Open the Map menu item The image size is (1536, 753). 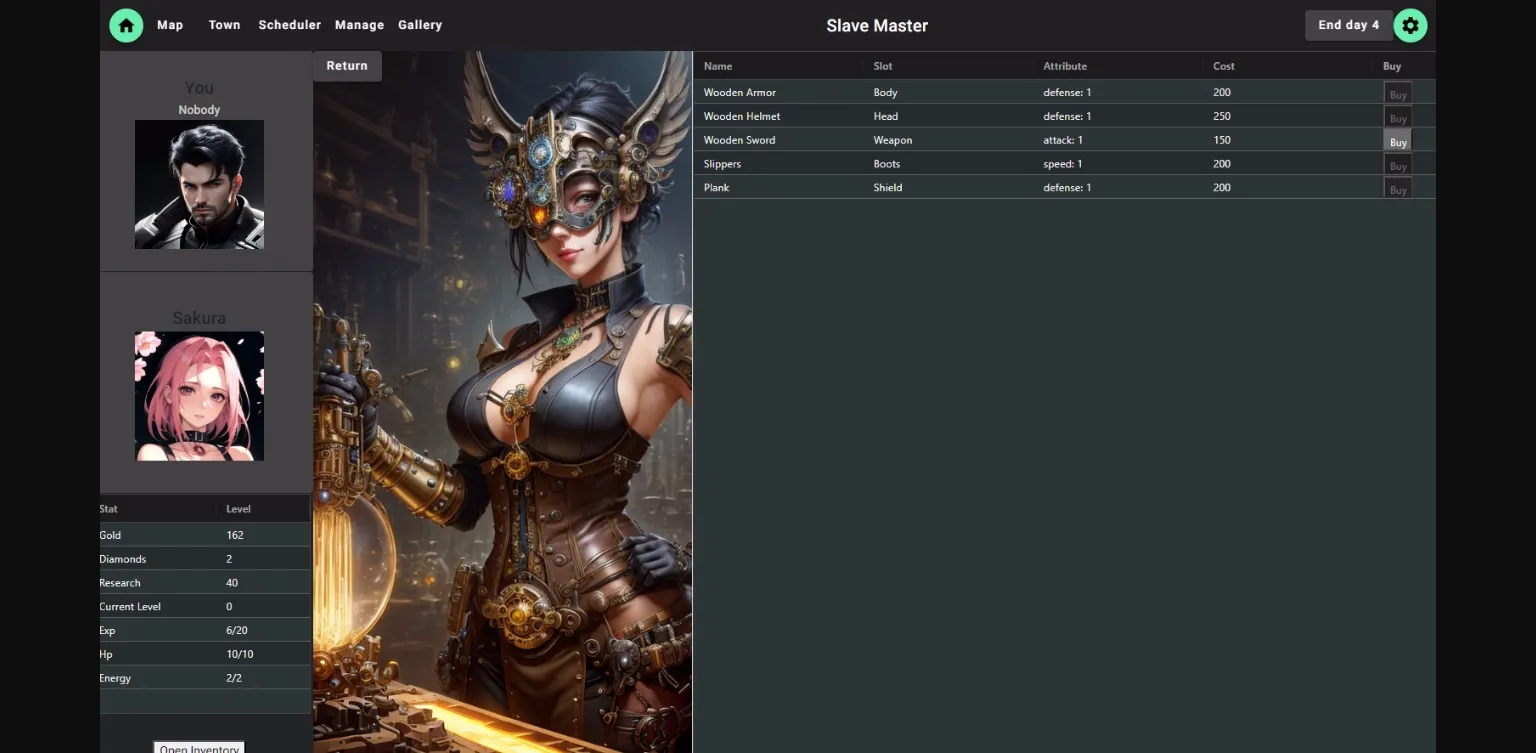click(170, 25)
